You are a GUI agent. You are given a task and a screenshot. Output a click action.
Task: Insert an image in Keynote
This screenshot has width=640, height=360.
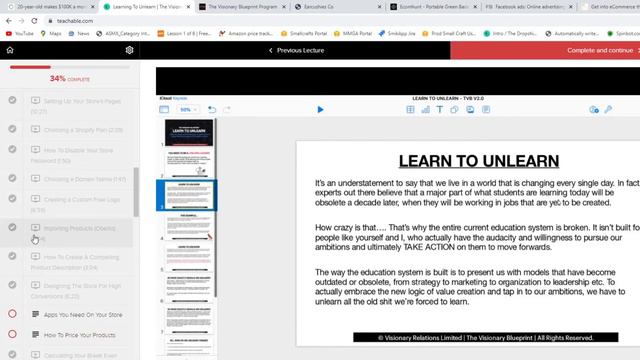coord(470,109)
